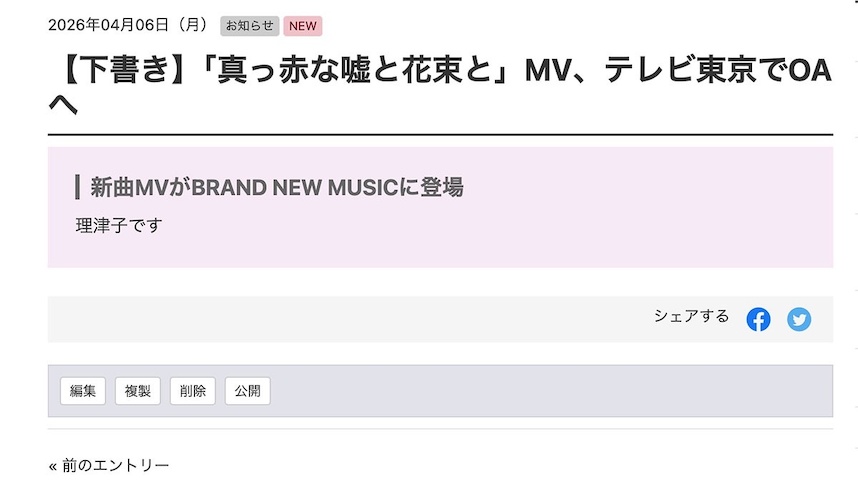
Task: Share the entry on Facebook
Action: coord(758,319)
